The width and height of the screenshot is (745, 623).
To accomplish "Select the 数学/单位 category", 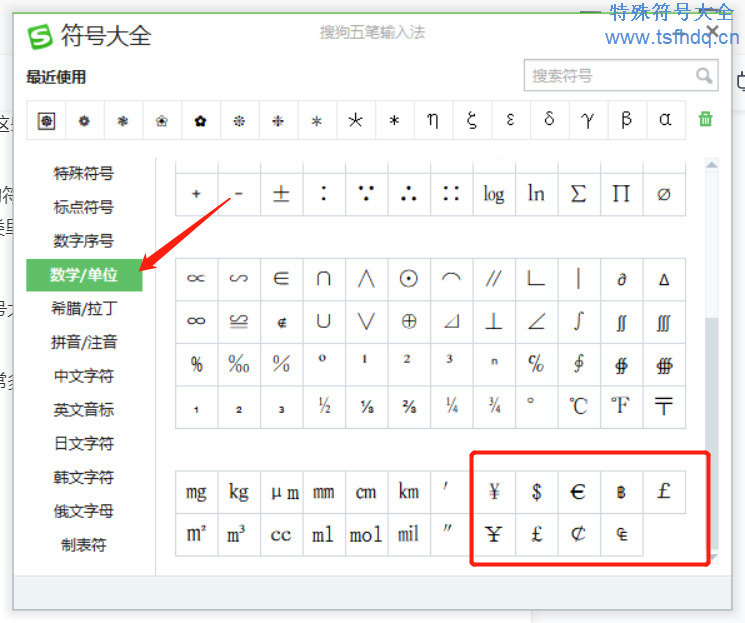I will (x=84, y=275).
